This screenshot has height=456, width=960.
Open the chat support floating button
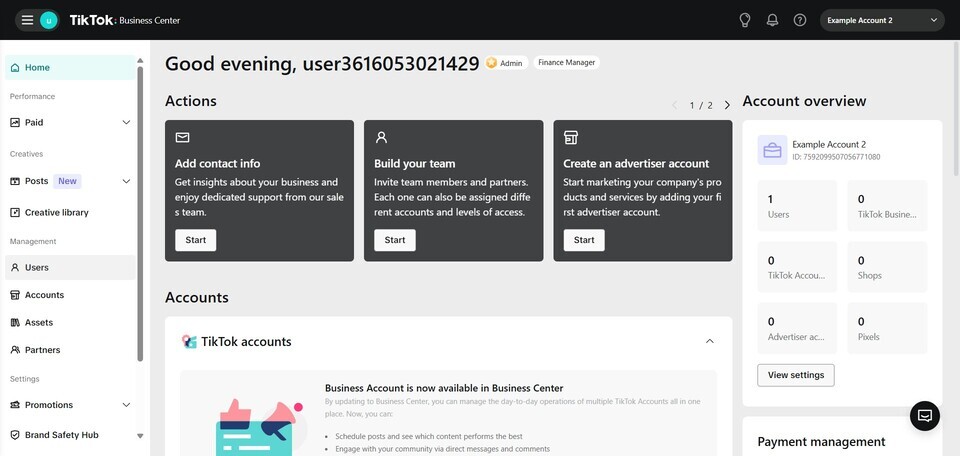click(x=924, y=416)
